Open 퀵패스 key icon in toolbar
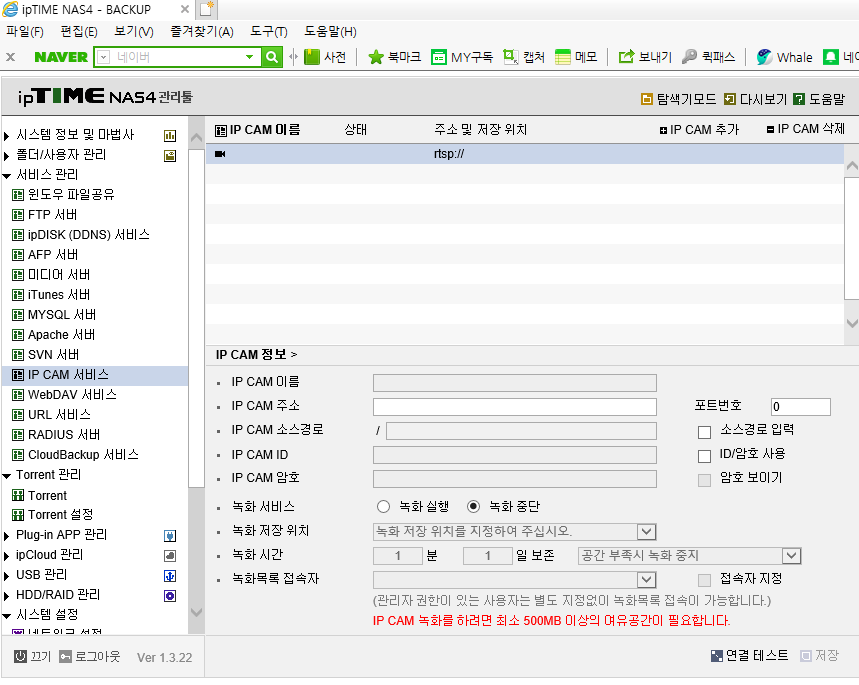Screen dimensions: 859x685 click(x=689, y=57)
